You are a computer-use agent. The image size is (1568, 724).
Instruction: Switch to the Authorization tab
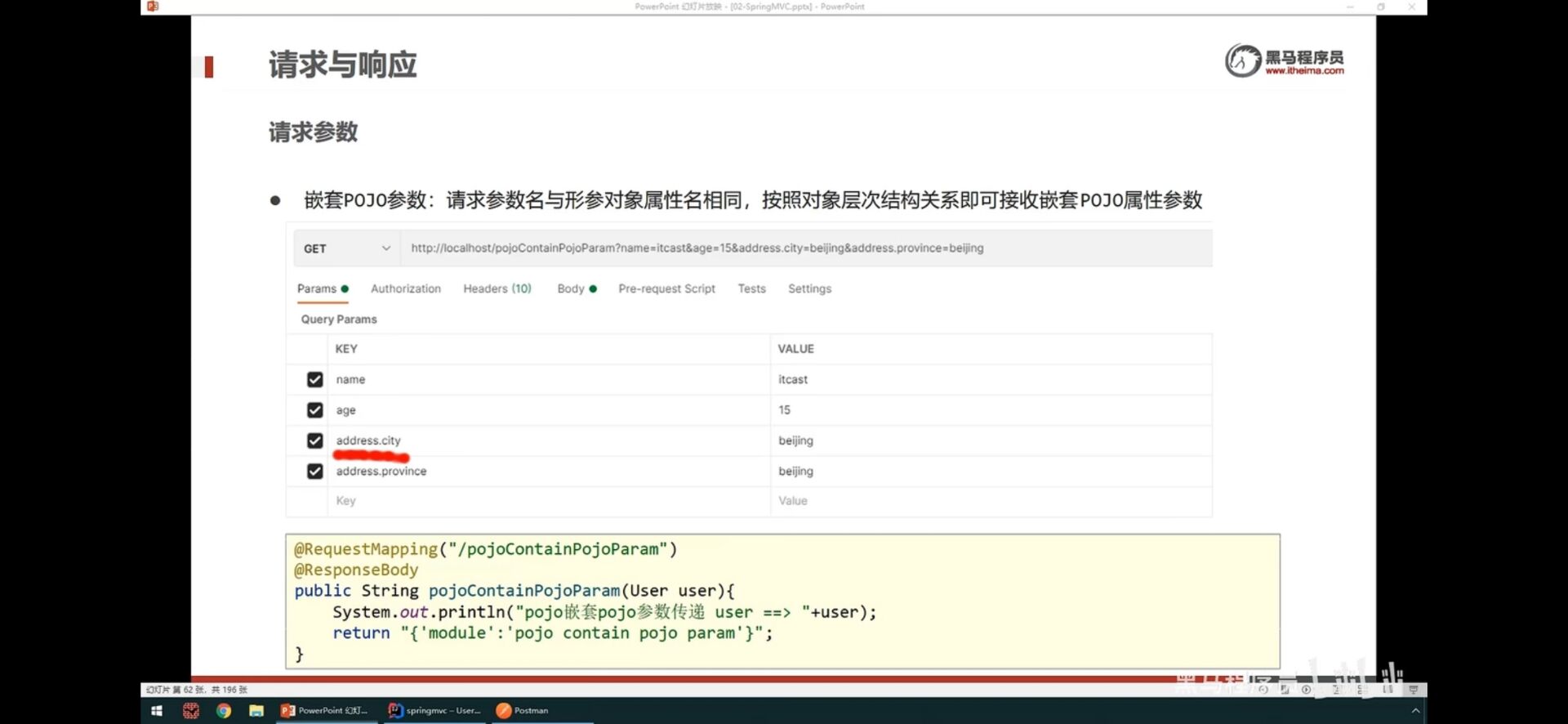[x=406, y=288]
